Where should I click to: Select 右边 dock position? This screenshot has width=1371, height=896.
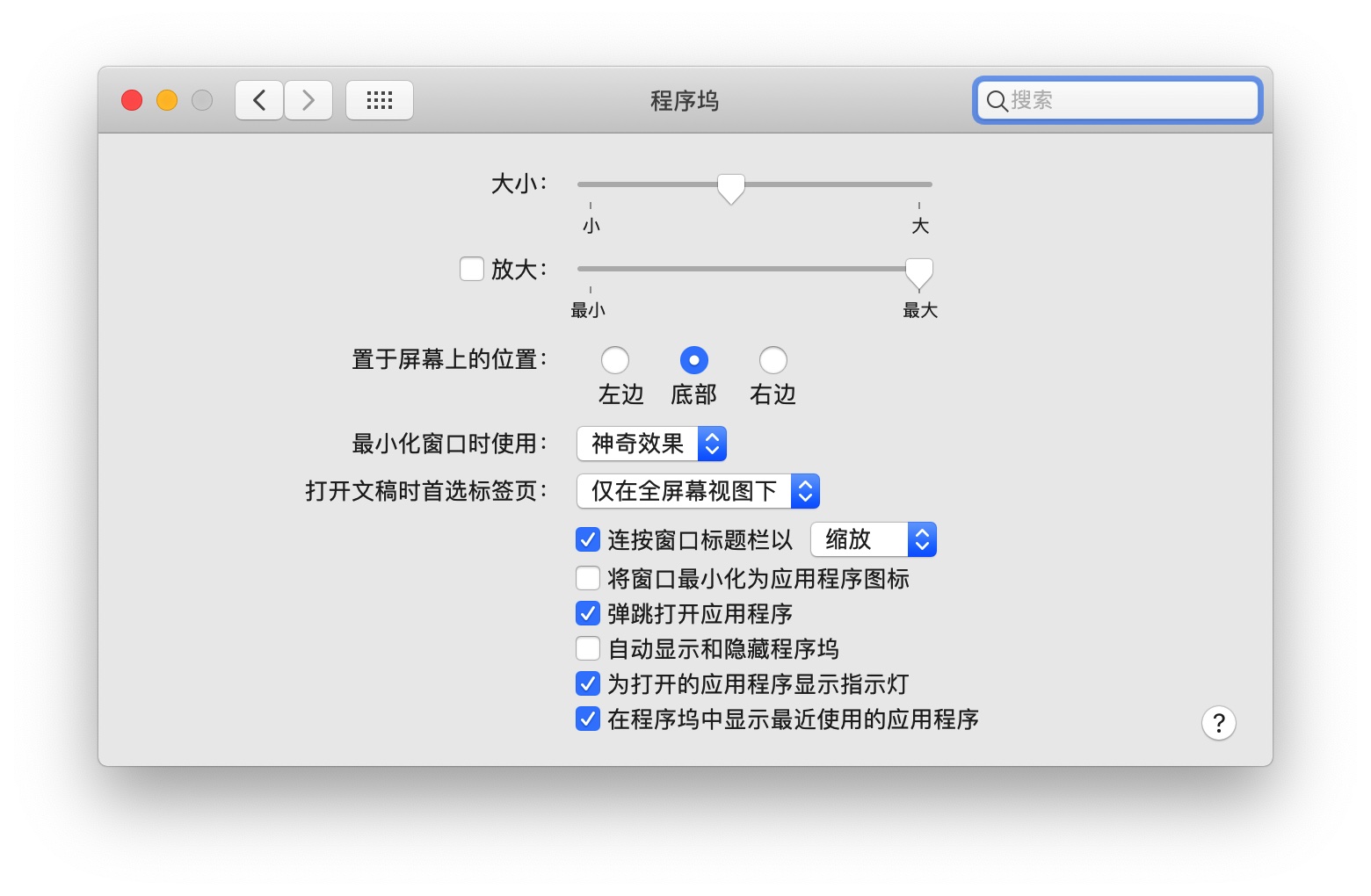[x=773, y=360]
